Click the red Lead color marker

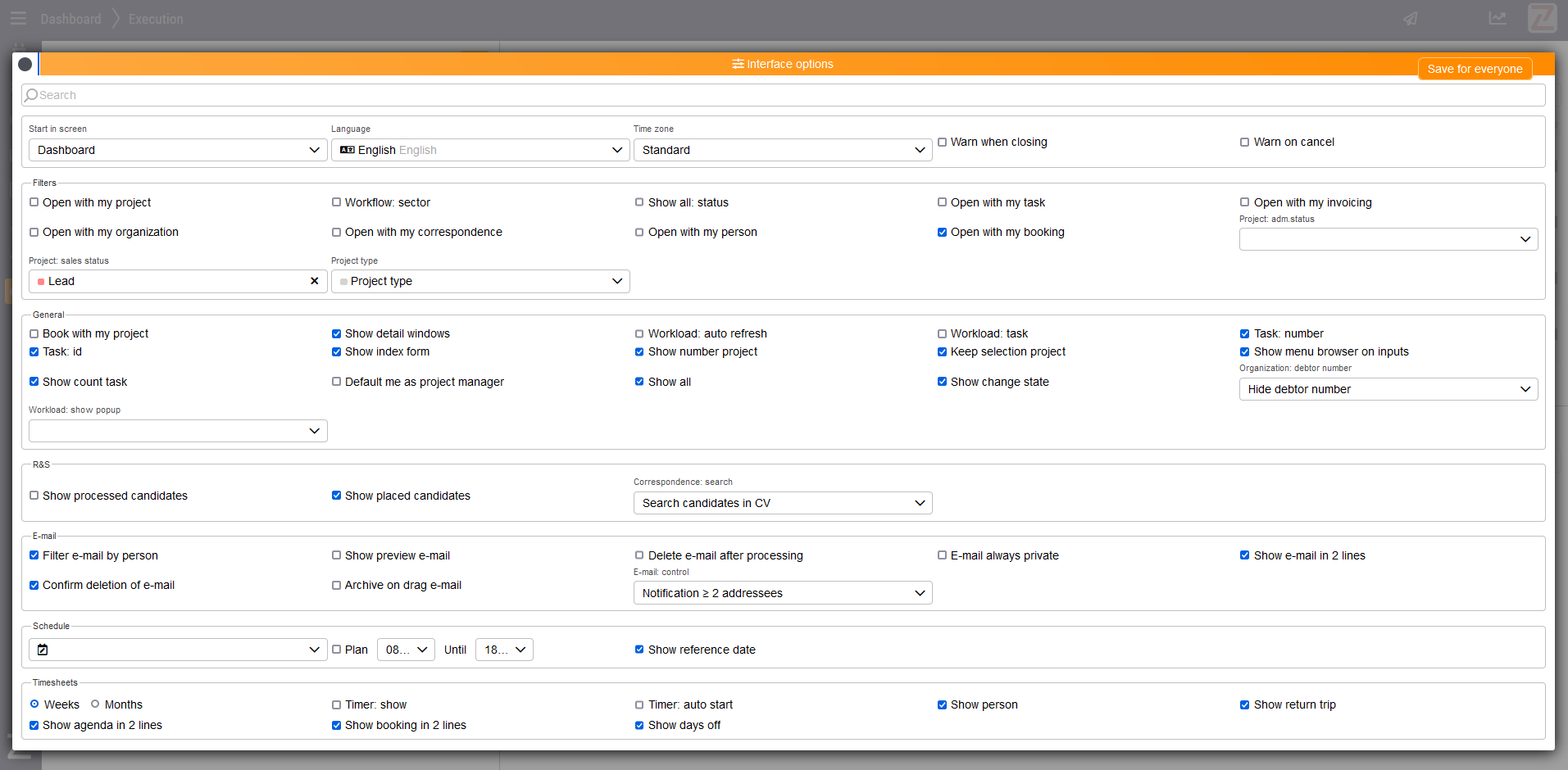tap(41, 282)
